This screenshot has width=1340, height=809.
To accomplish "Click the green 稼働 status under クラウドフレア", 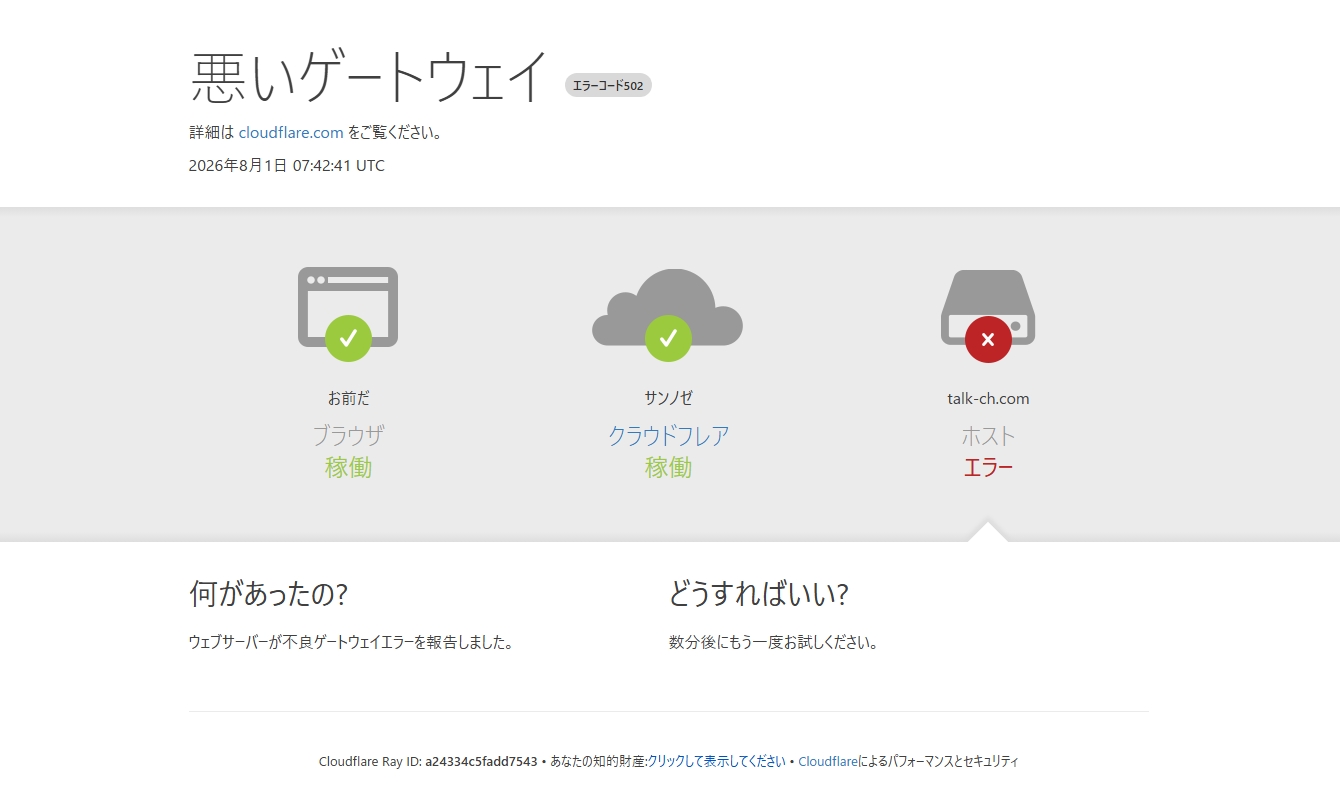I will click(668, 467).
